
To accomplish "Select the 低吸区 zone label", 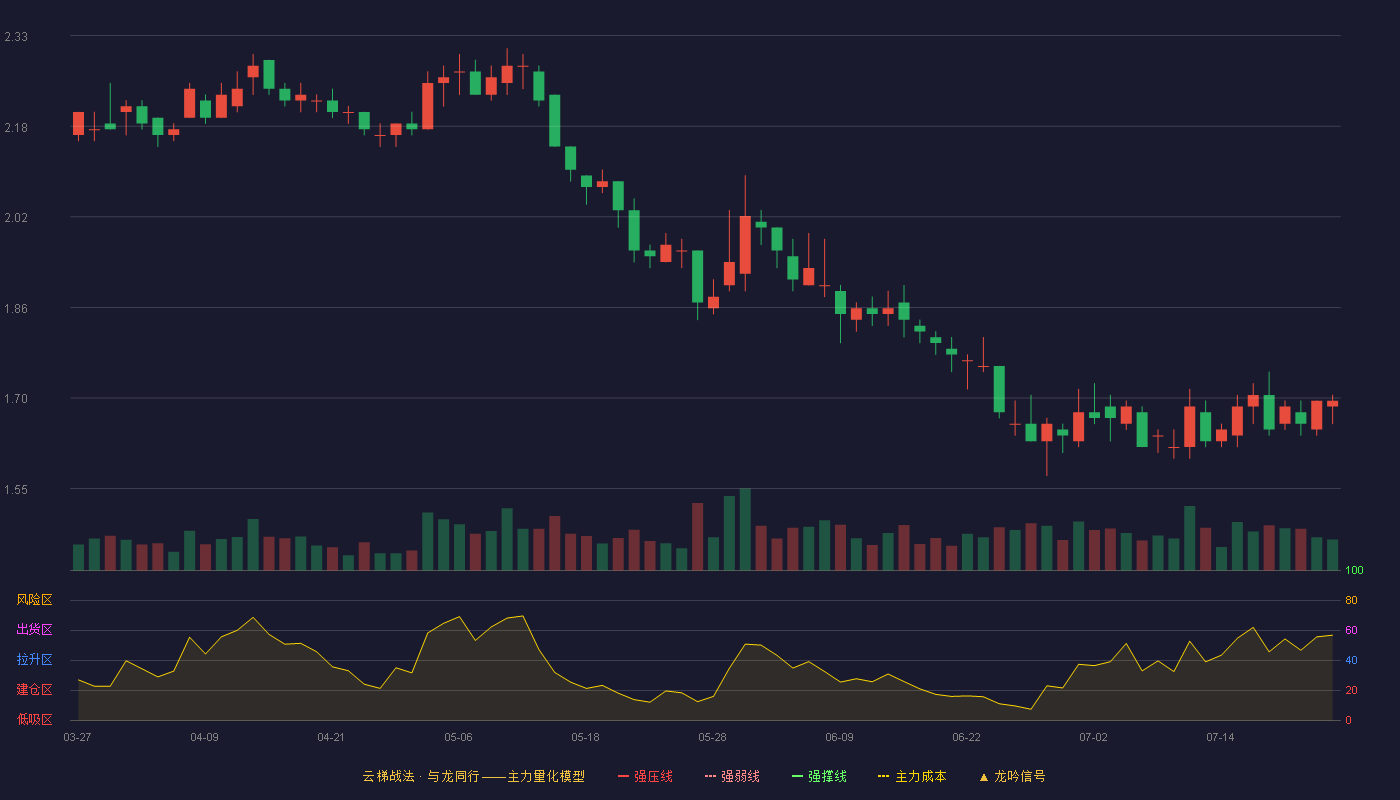I will coord(34,720).
